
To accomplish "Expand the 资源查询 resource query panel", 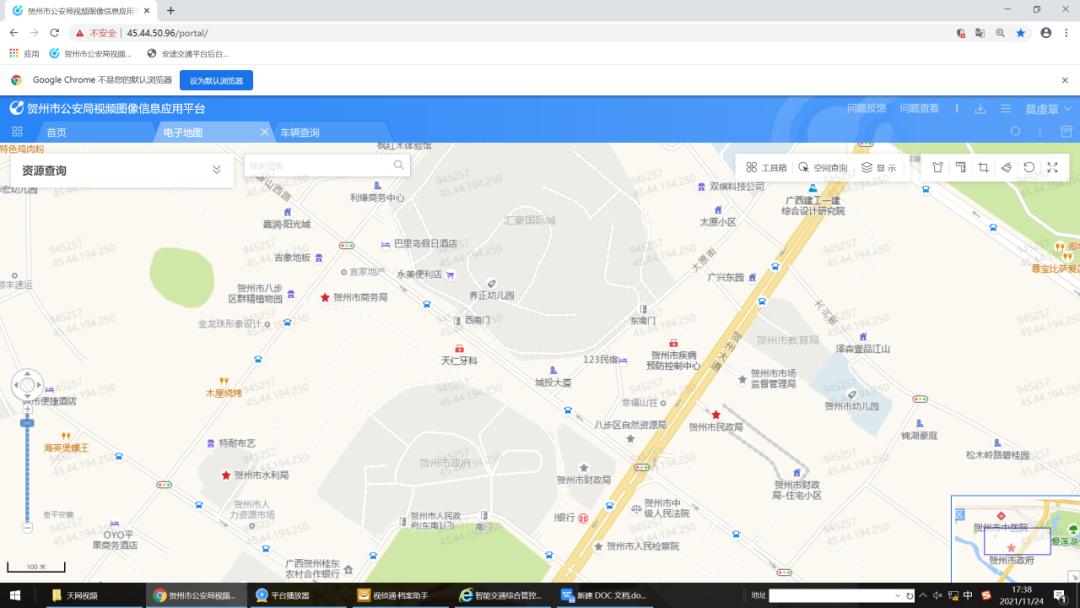I will click(215, 170).
